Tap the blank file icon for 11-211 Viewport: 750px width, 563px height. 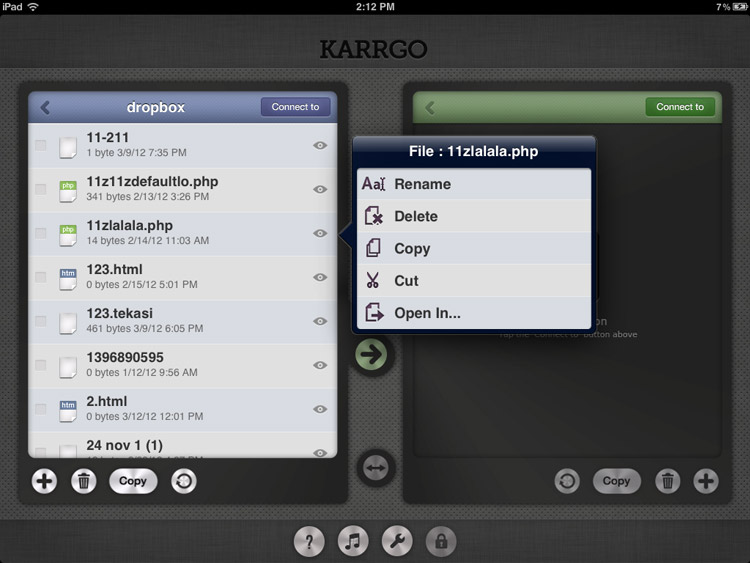(x=67, y=147)
